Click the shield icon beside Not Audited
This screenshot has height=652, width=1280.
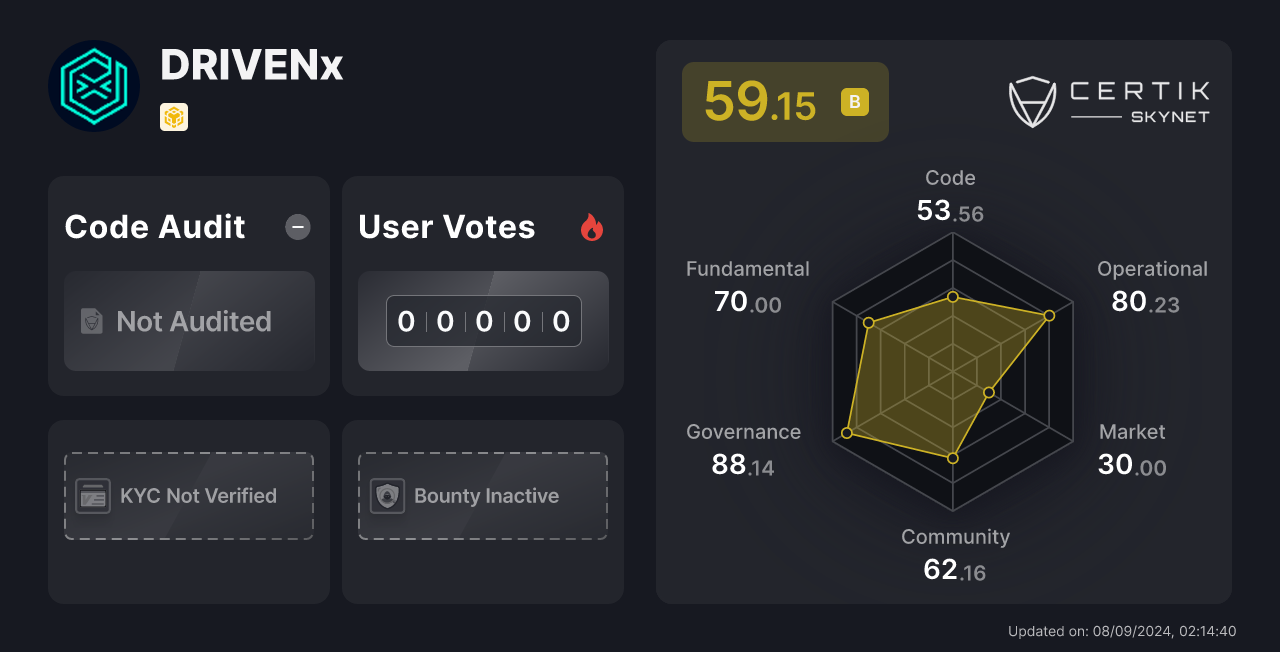[91, 322]
